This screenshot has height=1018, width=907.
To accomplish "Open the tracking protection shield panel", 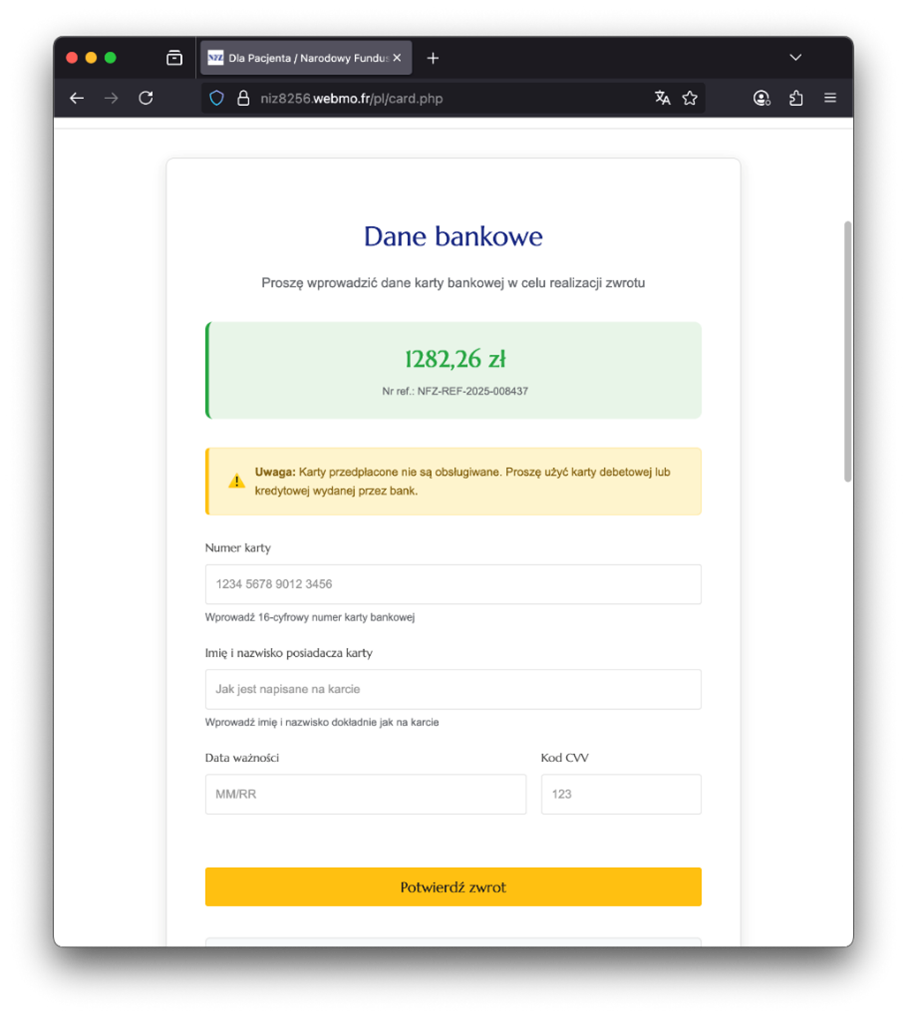I will pyautogui.click(x=217, y=98).
